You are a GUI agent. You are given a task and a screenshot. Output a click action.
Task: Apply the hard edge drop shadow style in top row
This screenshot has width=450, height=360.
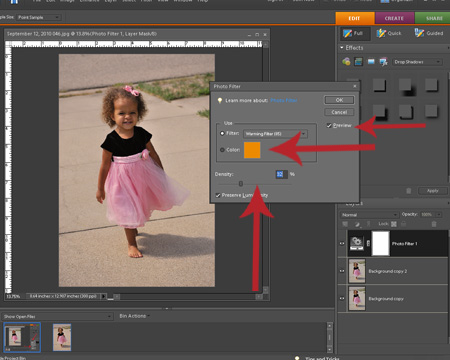click(x=379, y=85)
